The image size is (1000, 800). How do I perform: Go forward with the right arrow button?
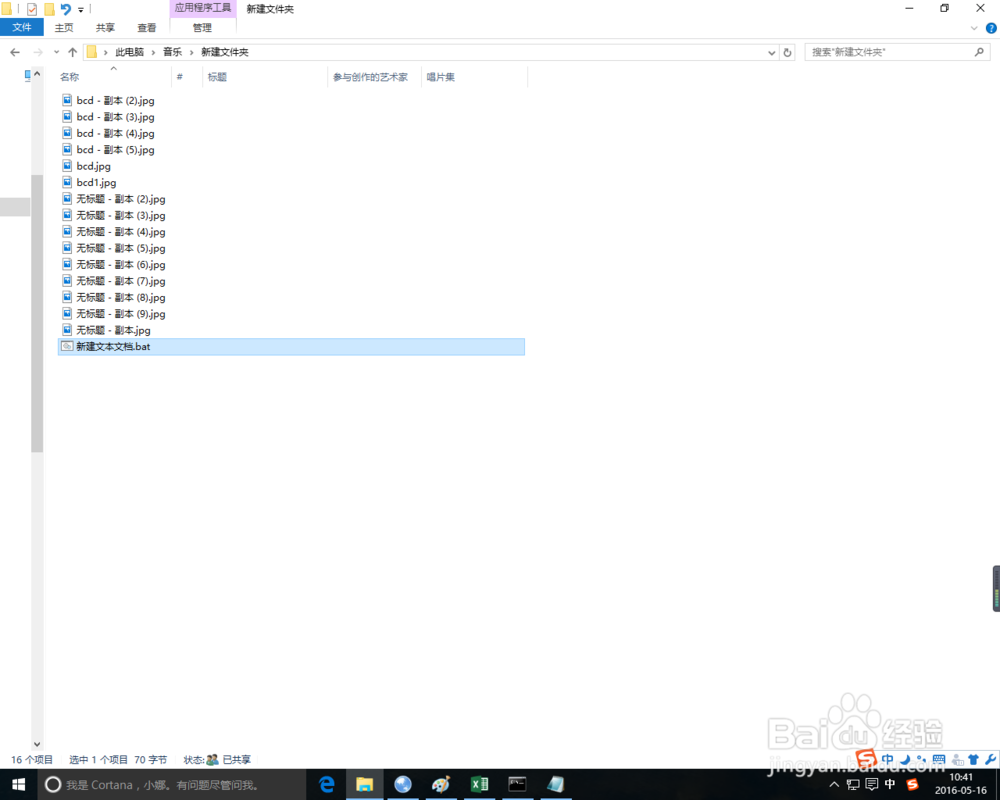(x=38, y=52)
